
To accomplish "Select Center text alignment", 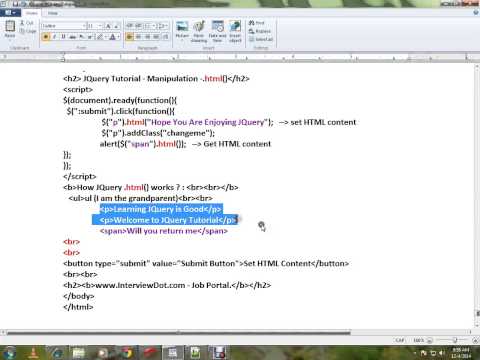I will tap(138, 37).
